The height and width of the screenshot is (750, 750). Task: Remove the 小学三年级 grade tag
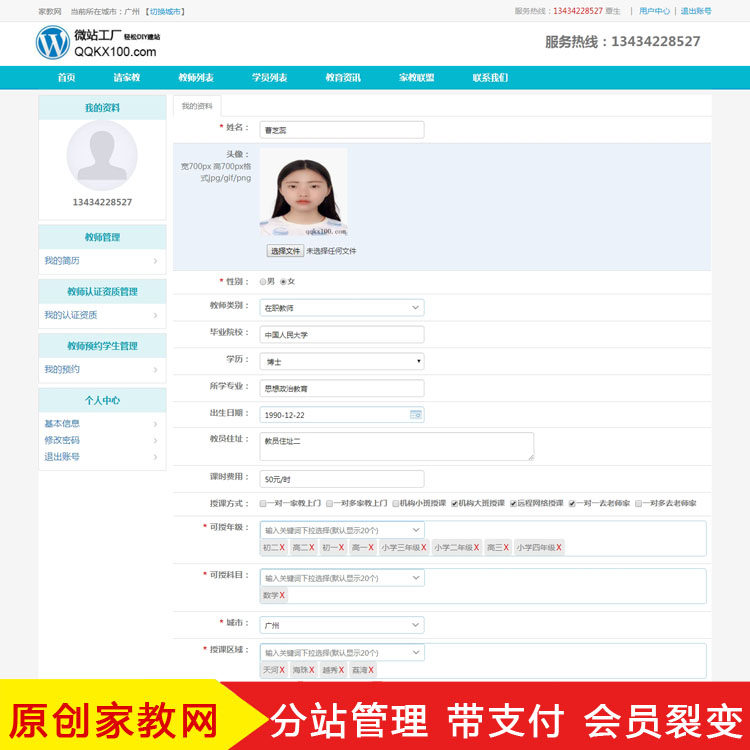(424, 548)
